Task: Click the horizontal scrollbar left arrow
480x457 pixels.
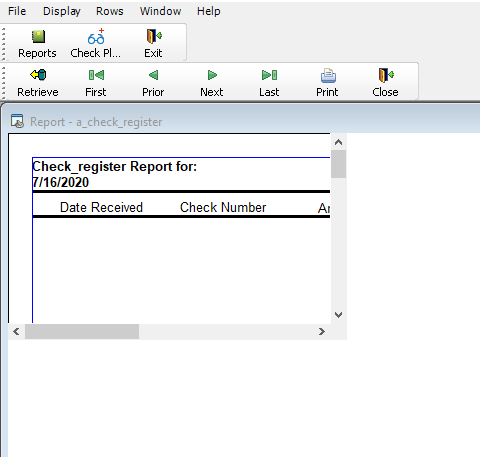Action: point(16,331)
